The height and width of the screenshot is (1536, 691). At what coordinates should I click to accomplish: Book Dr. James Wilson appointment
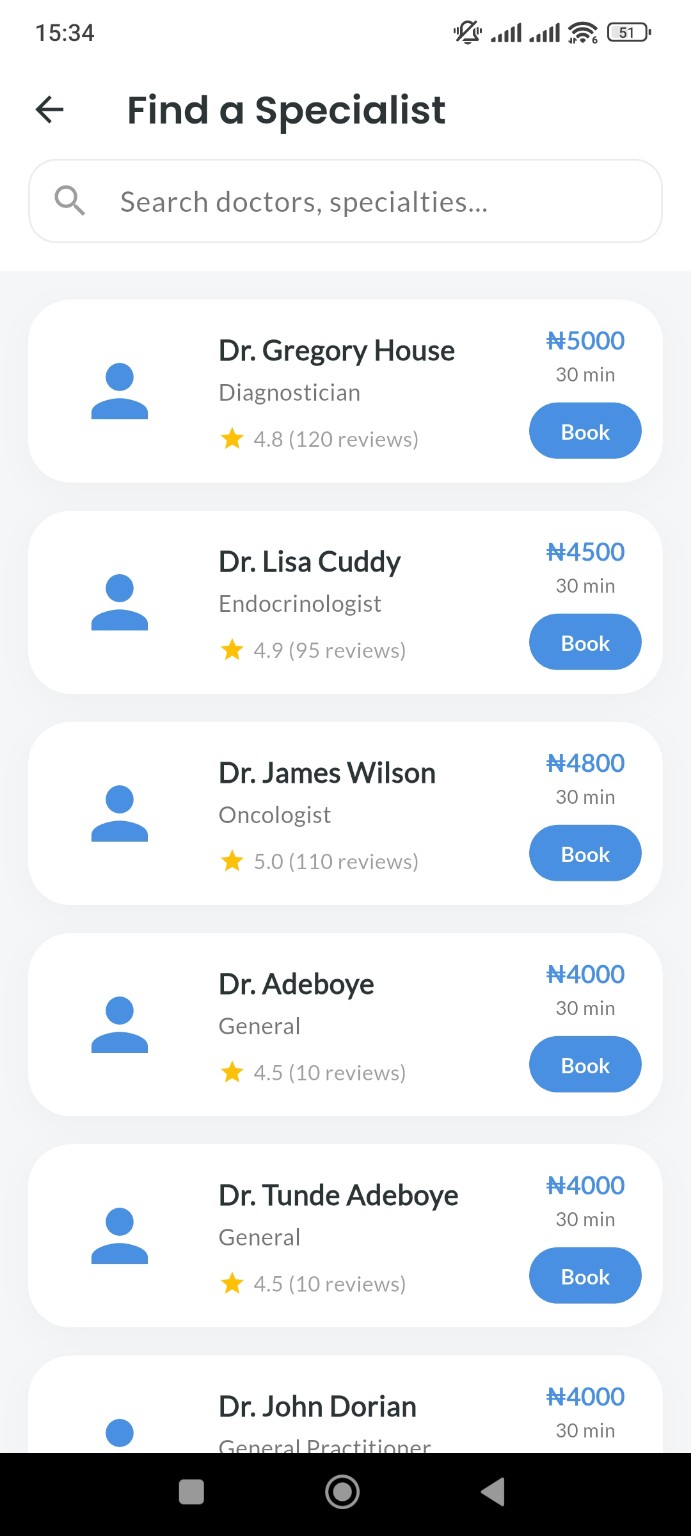(x=585, y=853)
